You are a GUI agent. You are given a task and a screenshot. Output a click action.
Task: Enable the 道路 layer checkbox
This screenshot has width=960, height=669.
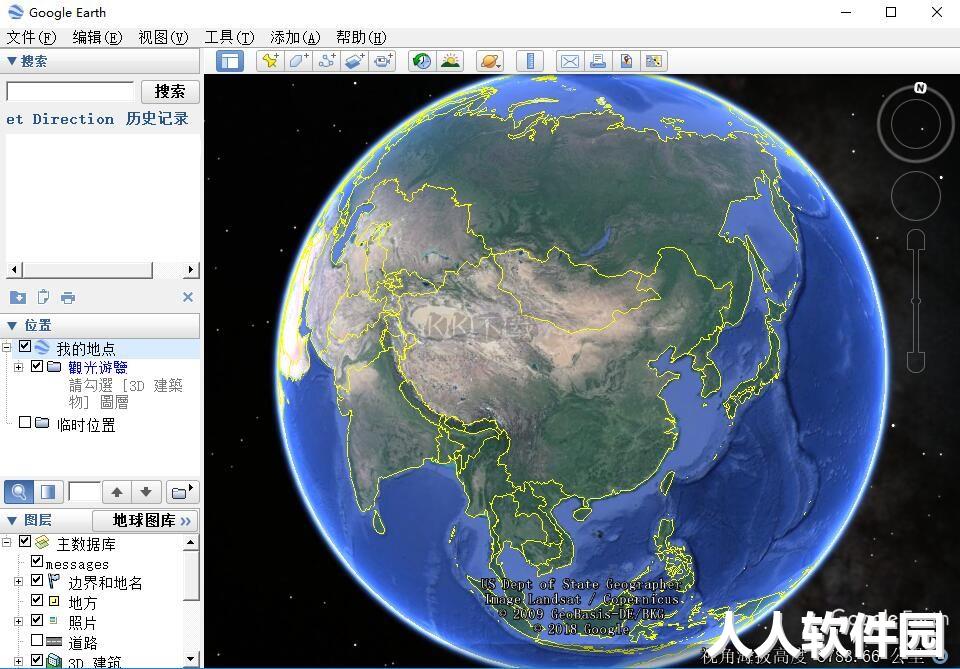(37, 640)
